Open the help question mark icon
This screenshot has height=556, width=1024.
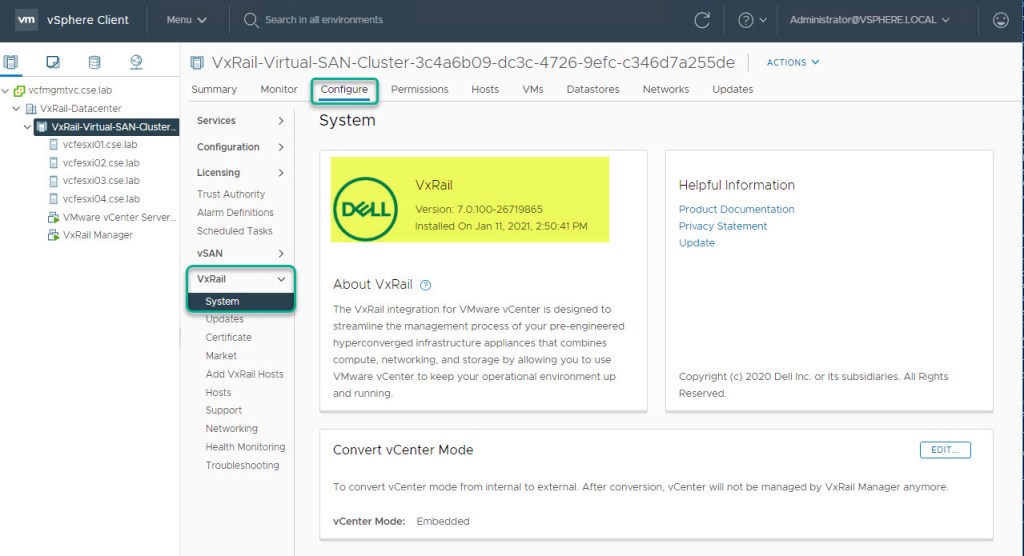(745, 20)
